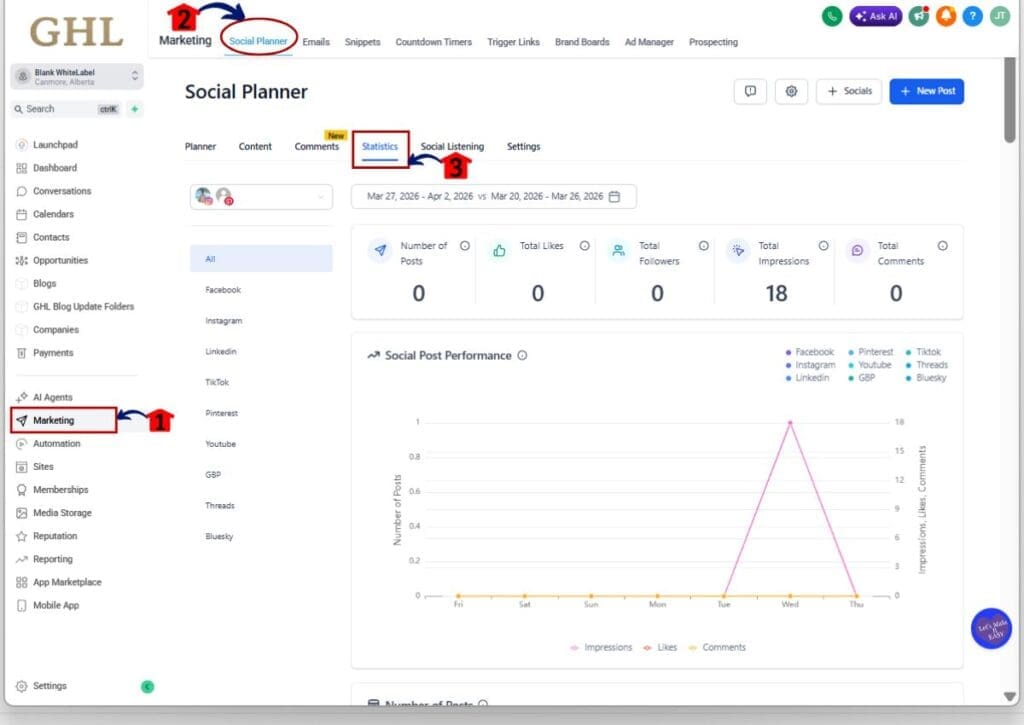The height and width of the screenshot is (725, 1024).
Task: Open the green phone dialer icon
Action: click(831, 17)
